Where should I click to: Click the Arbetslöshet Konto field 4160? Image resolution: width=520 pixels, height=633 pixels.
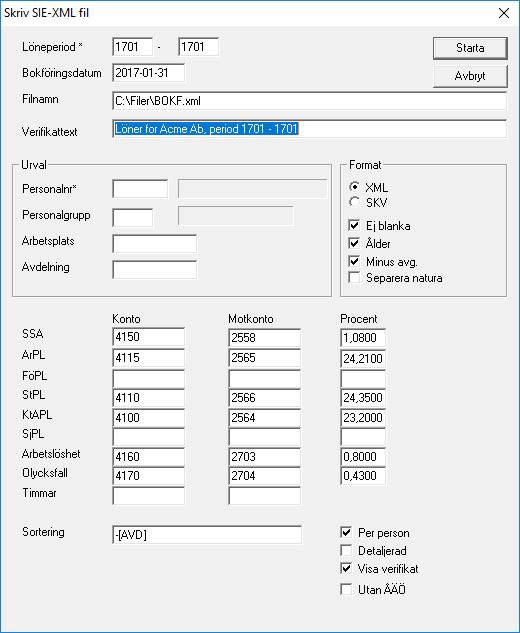click(x=149, y=457)
